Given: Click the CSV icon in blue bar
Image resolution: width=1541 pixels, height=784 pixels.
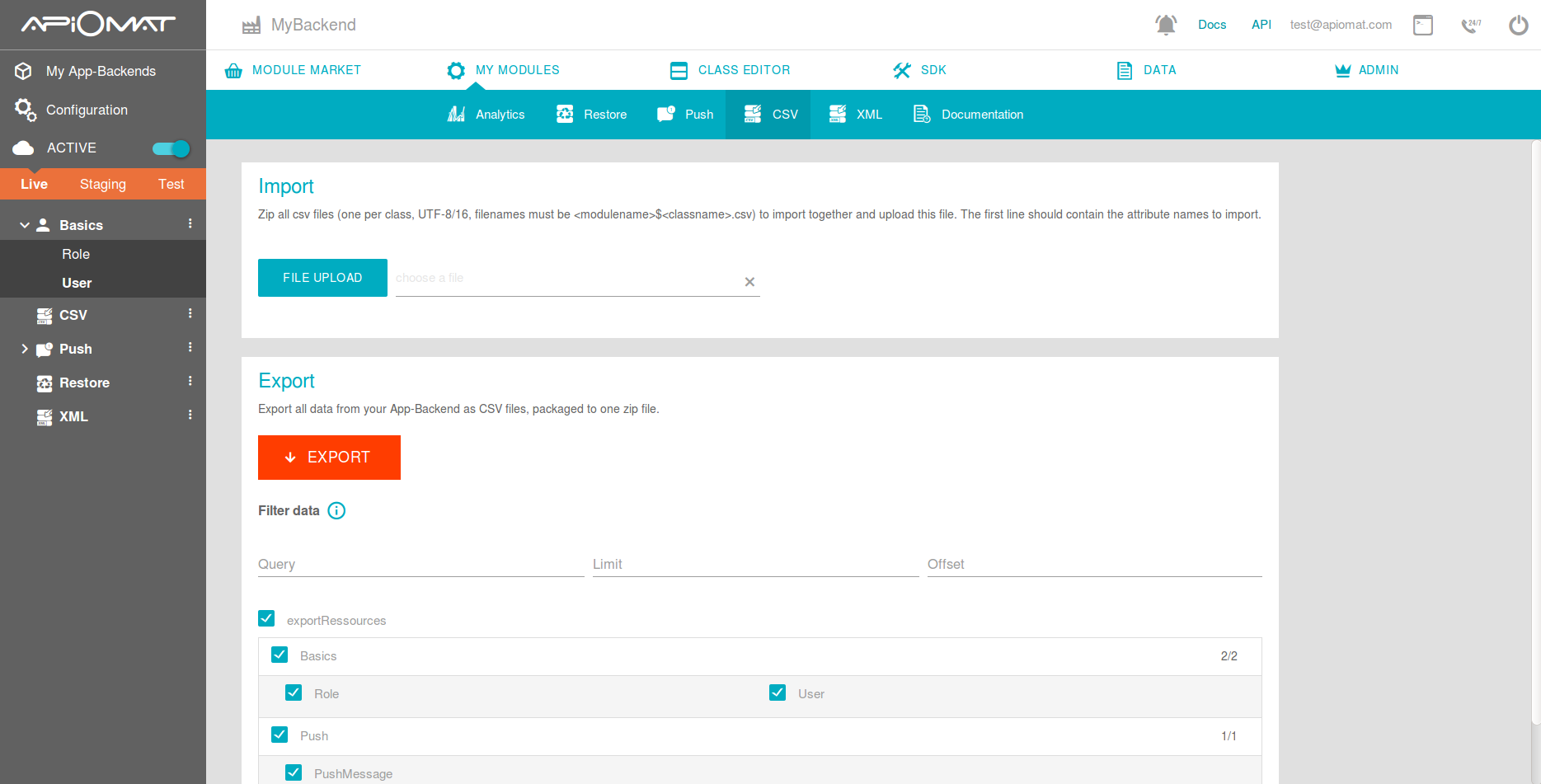Looking at the screenshot, I should pos(753,114).
